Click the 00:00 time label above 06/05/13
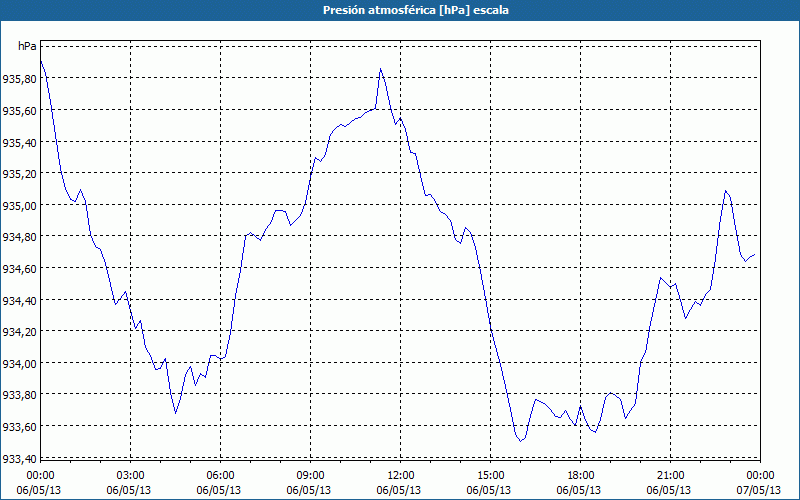 (x=40, y=476)
